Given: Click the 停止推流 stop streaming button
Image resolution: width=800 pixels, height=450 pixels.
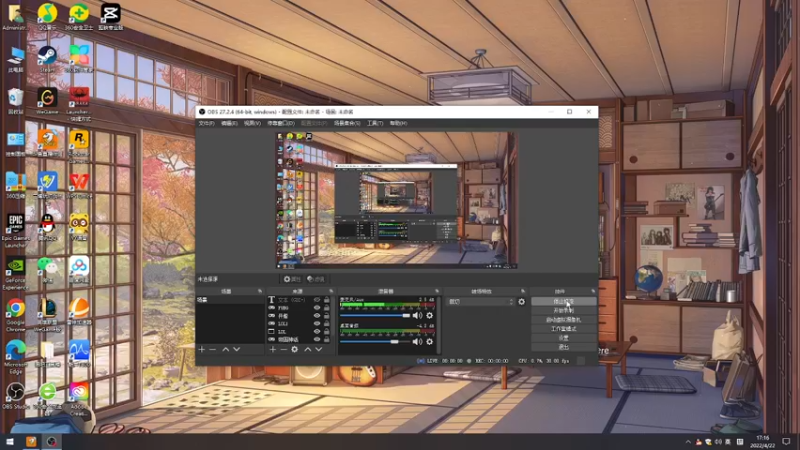Looking at the screenshot, I should click(563, 302).
